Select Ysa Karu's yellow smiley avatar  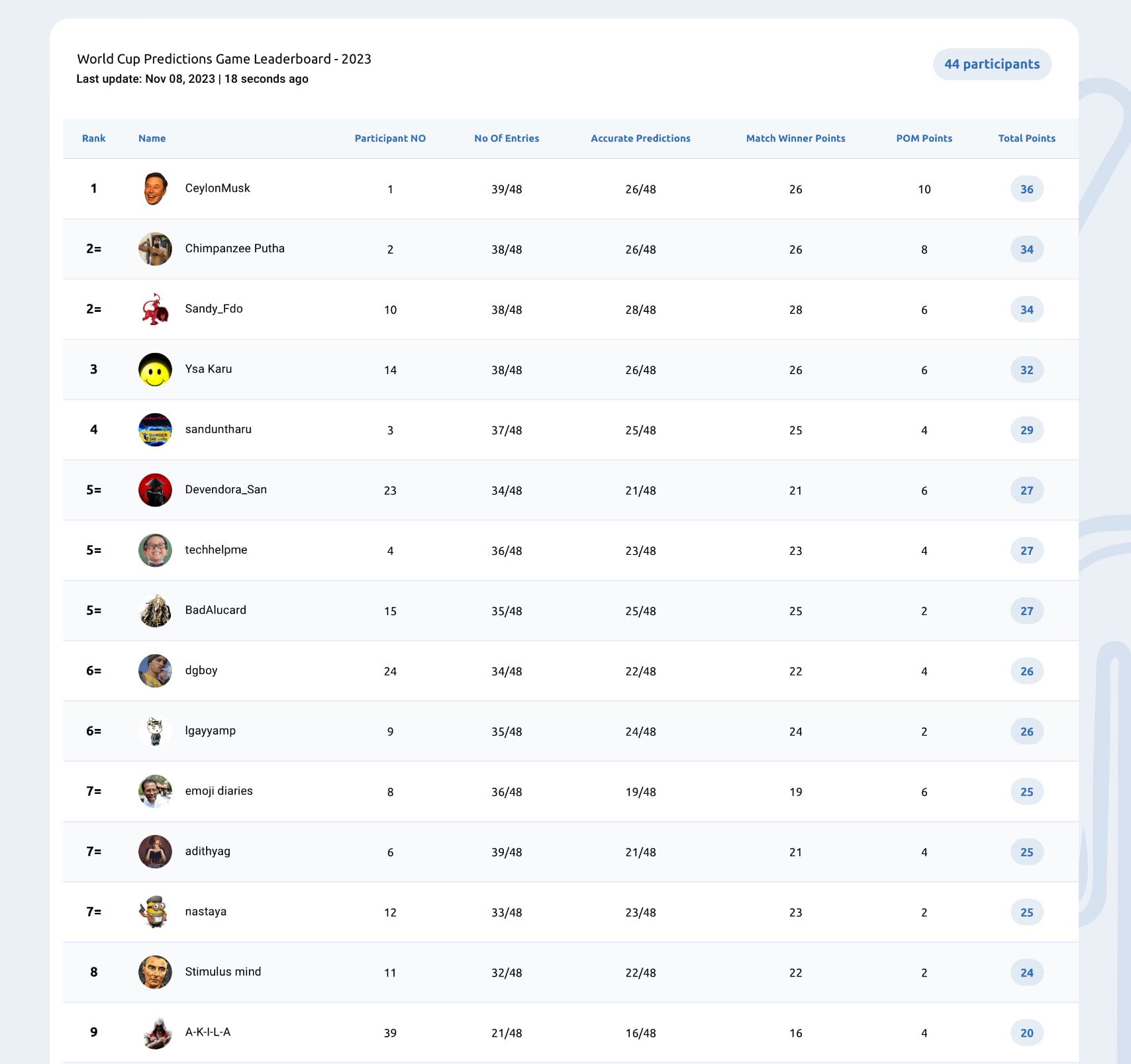[x=155, y=369]
